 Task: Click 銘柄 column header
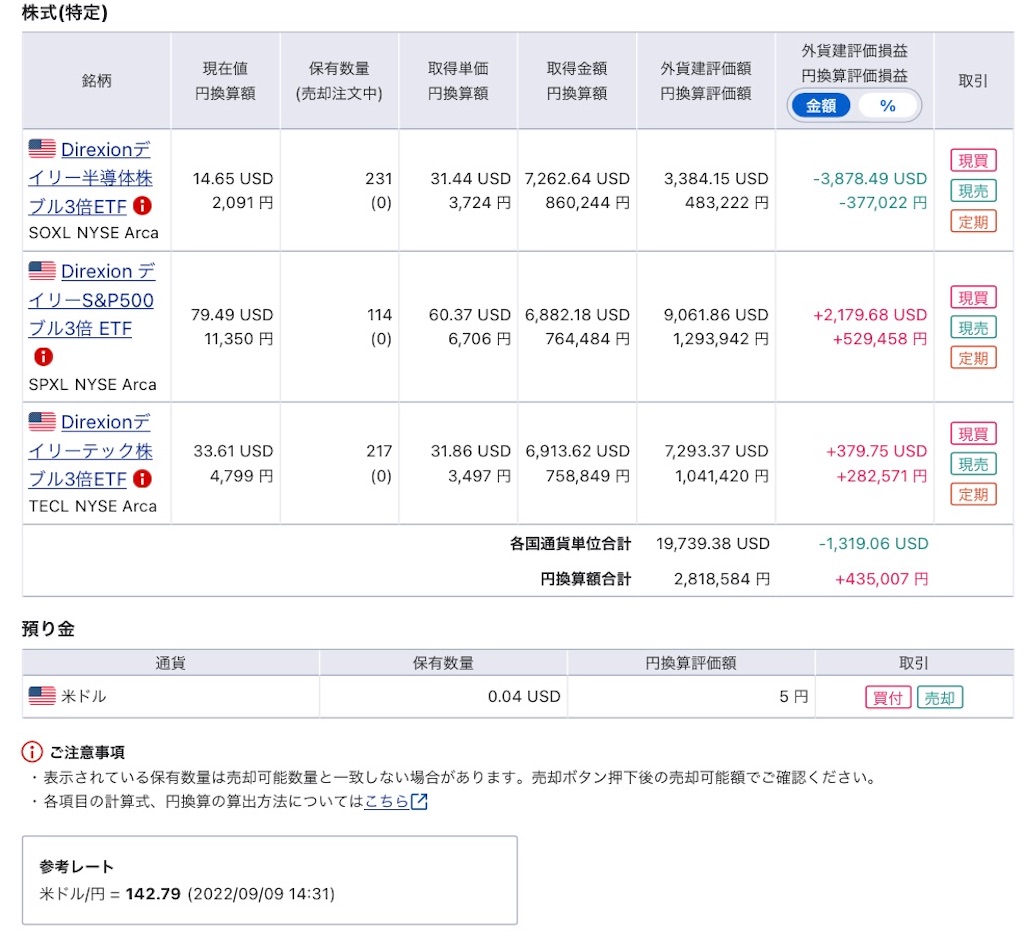point(97,80)
